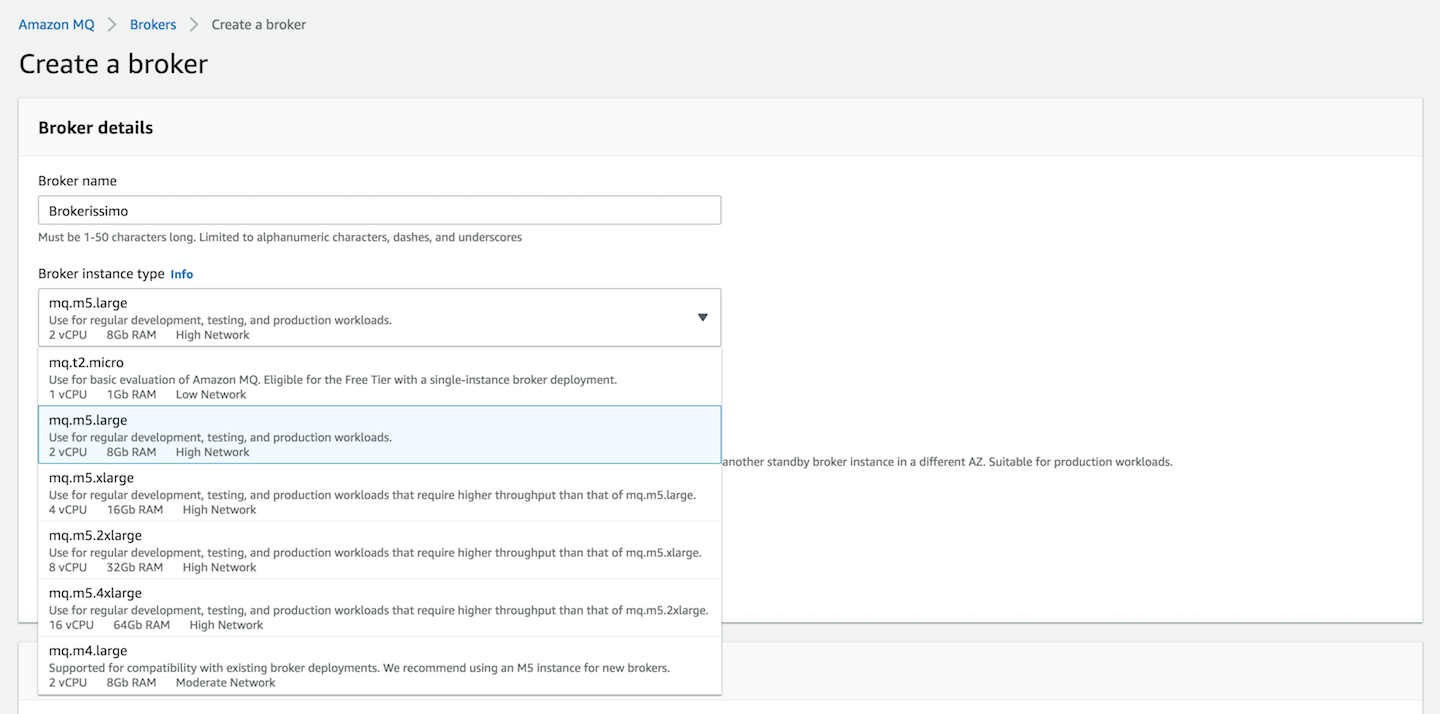Image resolution: width=1440 pixels, height=714 pixels.
Task: Choose the highlighted mq.m5.large list option
Action: [x=379, y=435]
